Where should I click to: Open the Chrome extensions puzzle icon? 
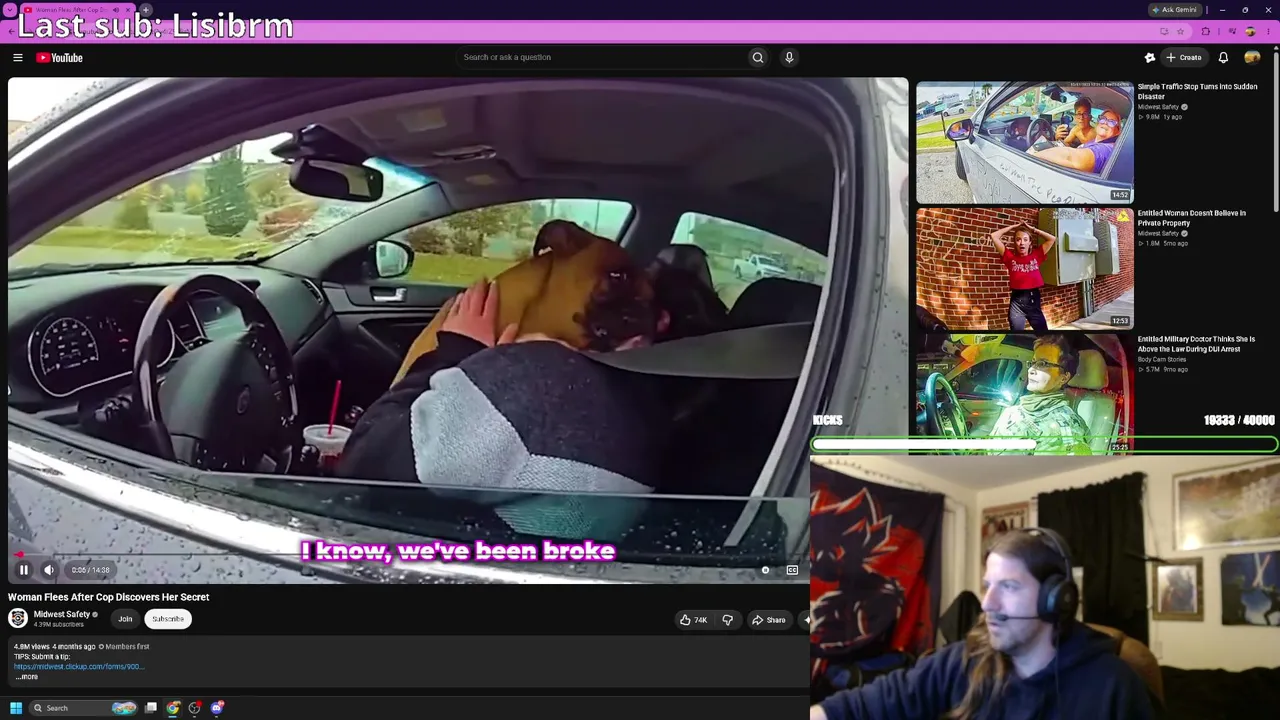(x=1205, y=32)
